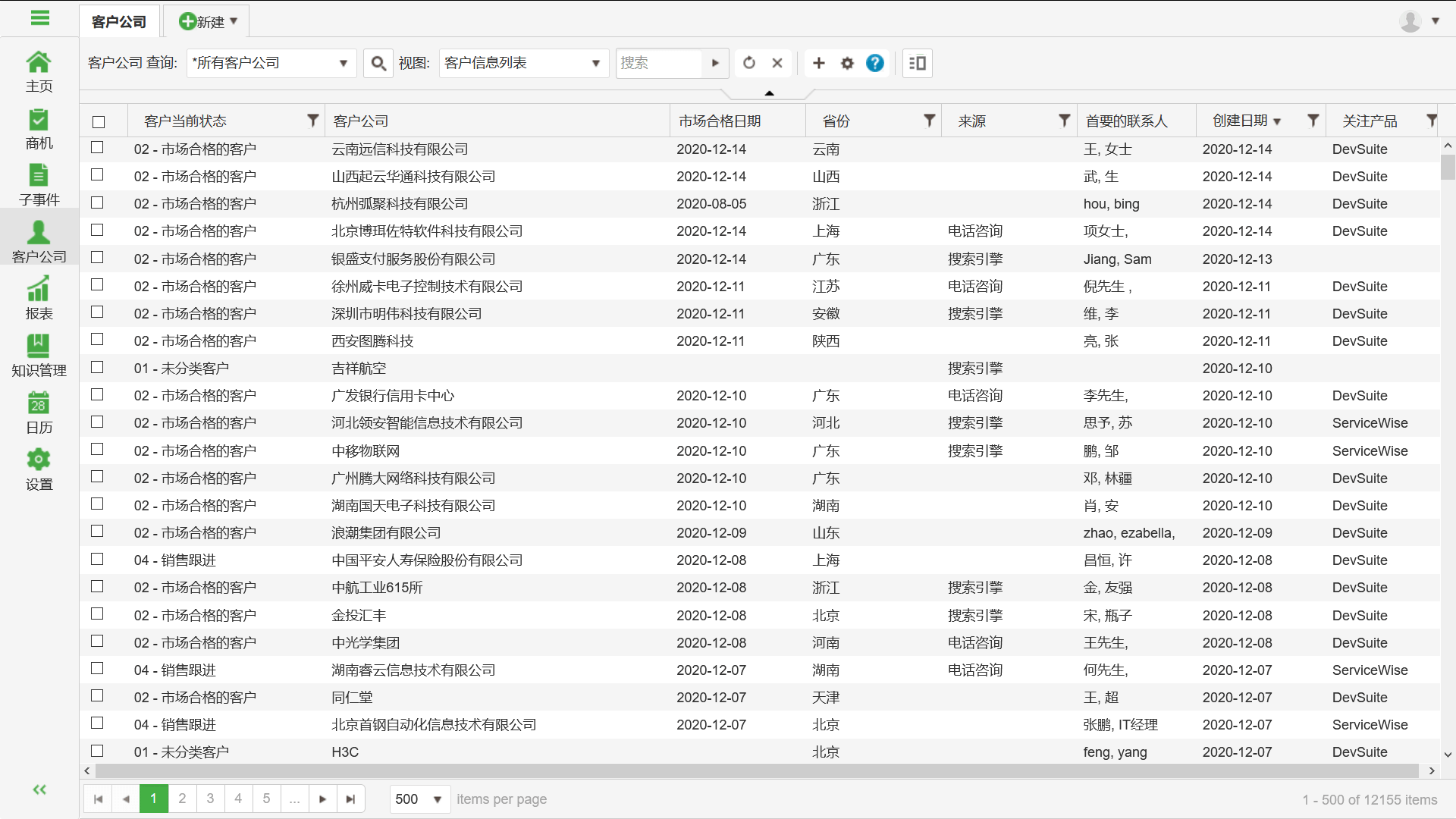
Task: Open the 所有客户公司 query dropdown
Action: click(271, 63)
